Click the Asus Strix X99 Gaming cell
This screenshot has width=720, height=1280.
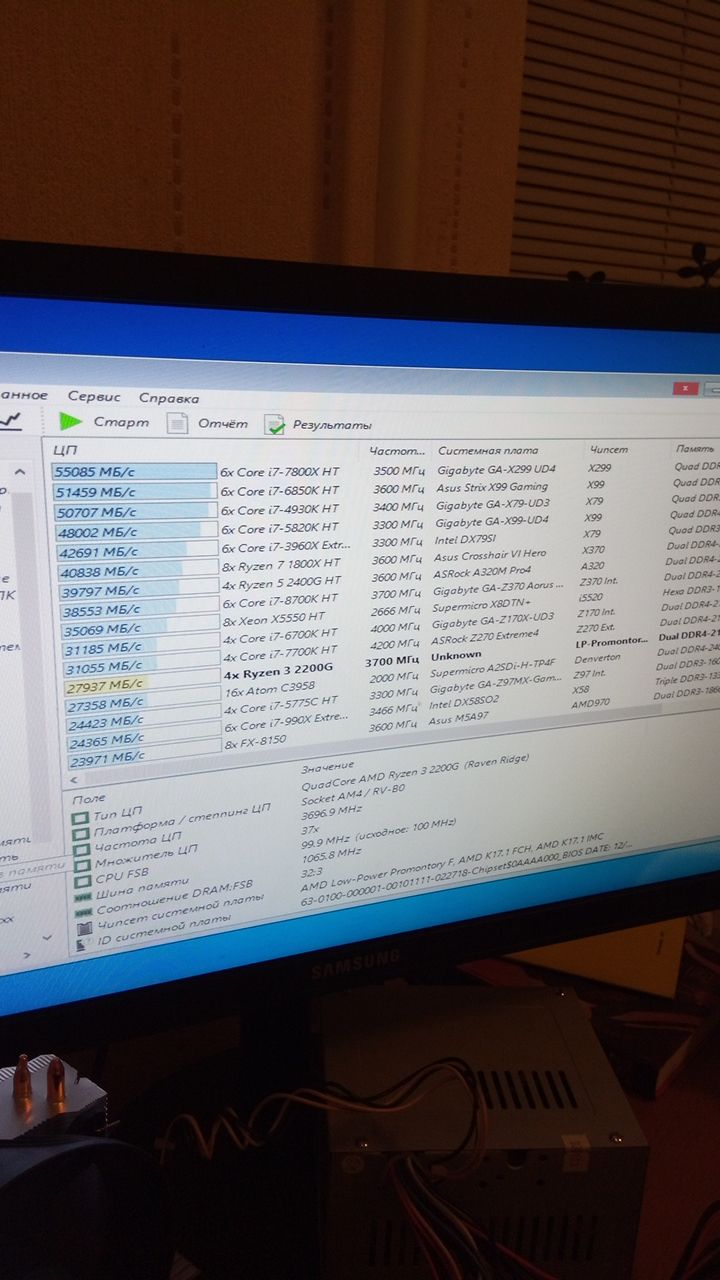[x=491, y=487]
